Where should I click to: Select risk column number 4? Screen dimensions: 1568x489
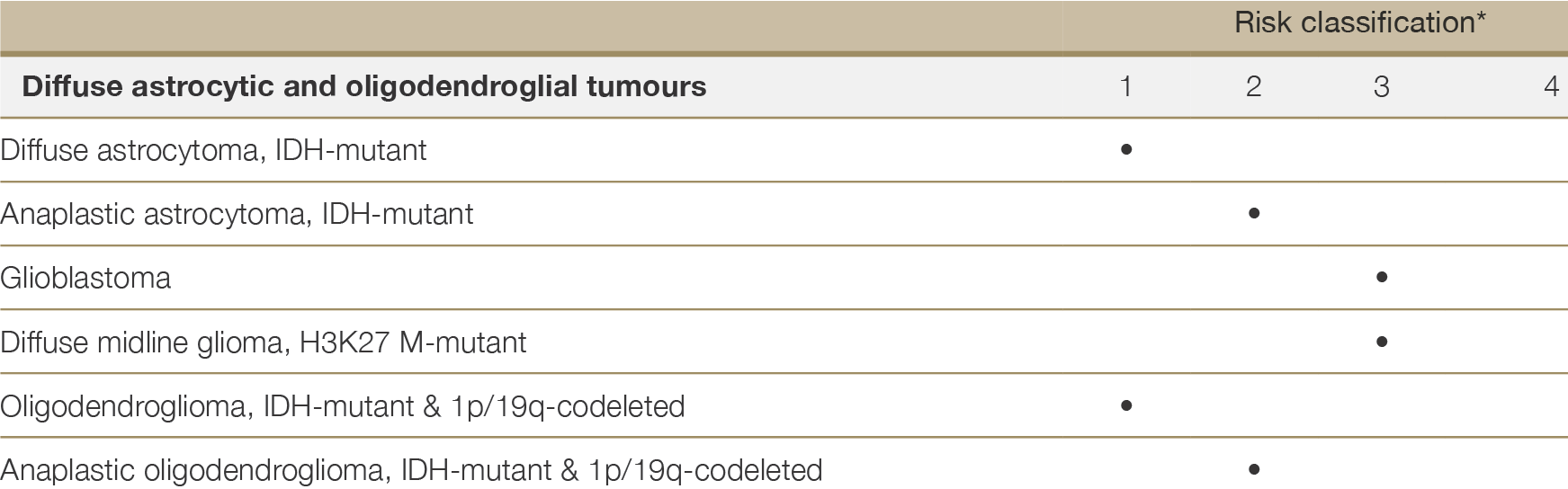point(1551,86)
